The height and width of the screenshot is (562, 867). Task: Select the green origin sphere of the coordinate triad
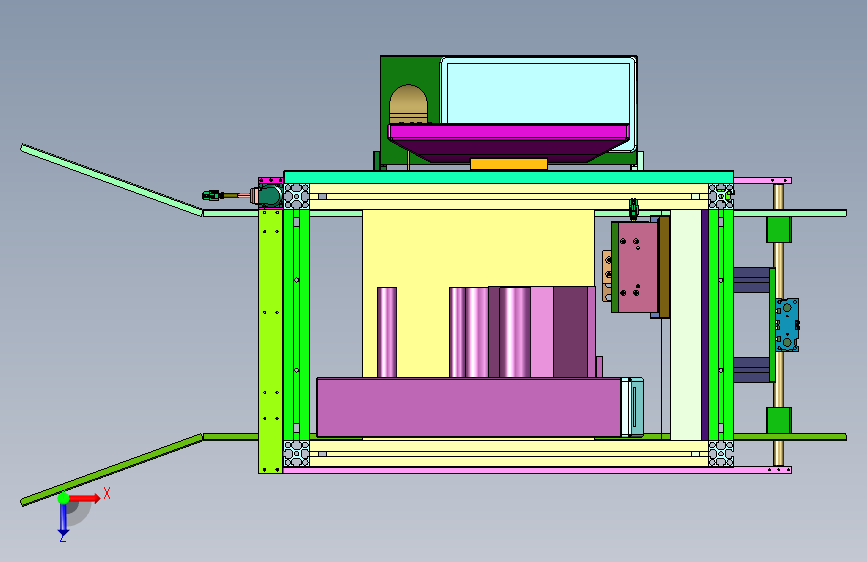point(64,498)
